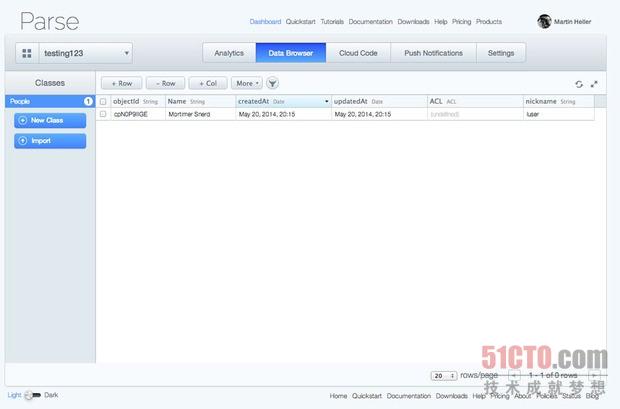
Task: Click the nickname column header
Action: click(x=558, y=102)
